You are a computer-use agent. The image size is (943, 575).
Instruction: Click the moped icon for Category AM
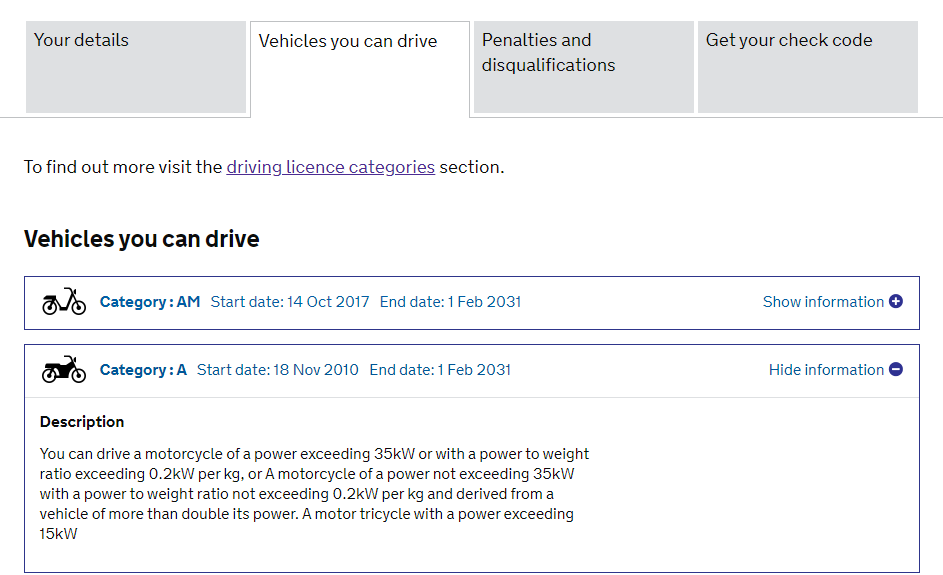tap(64, 301)
